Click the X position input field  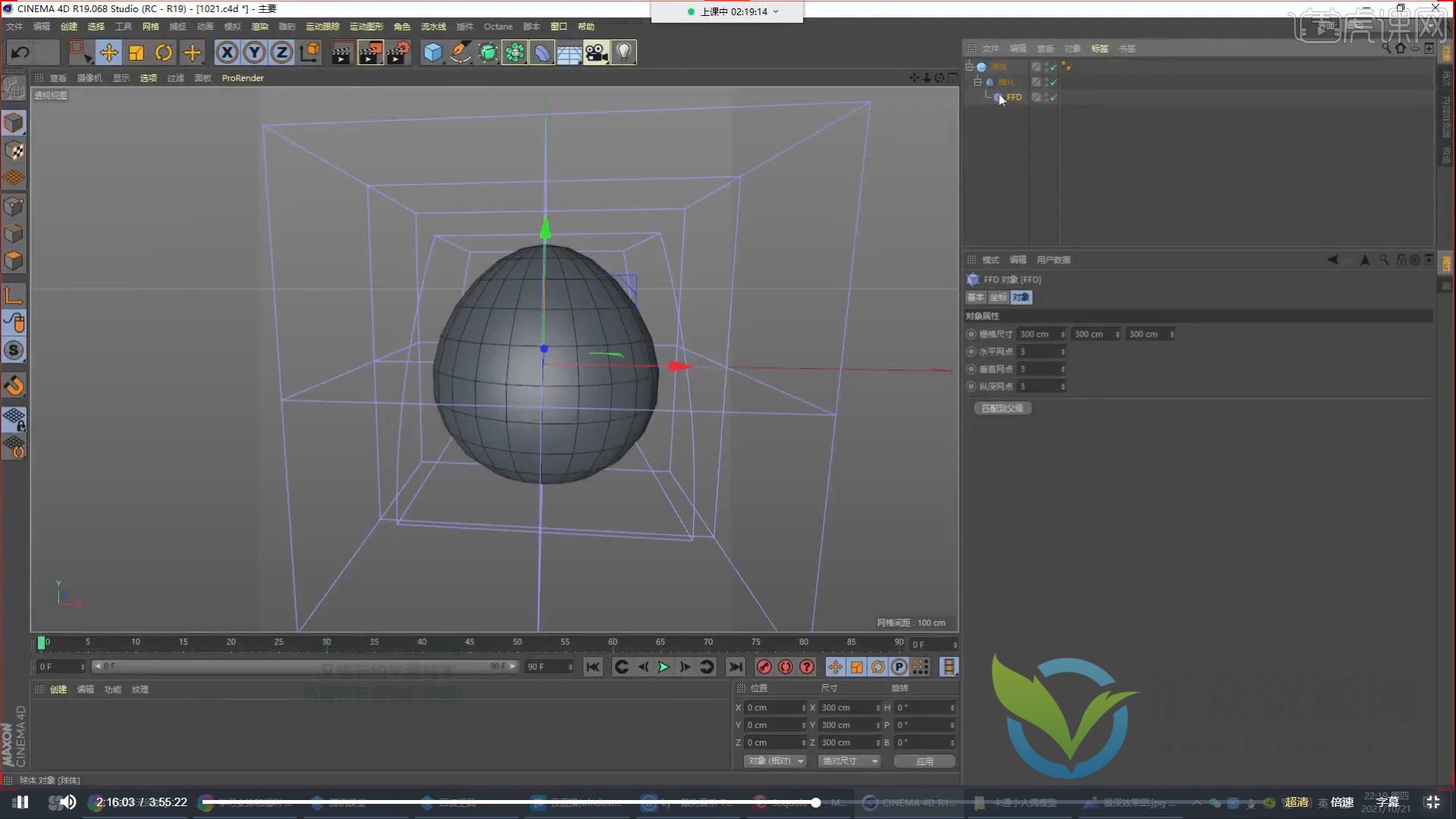point(772,707)
